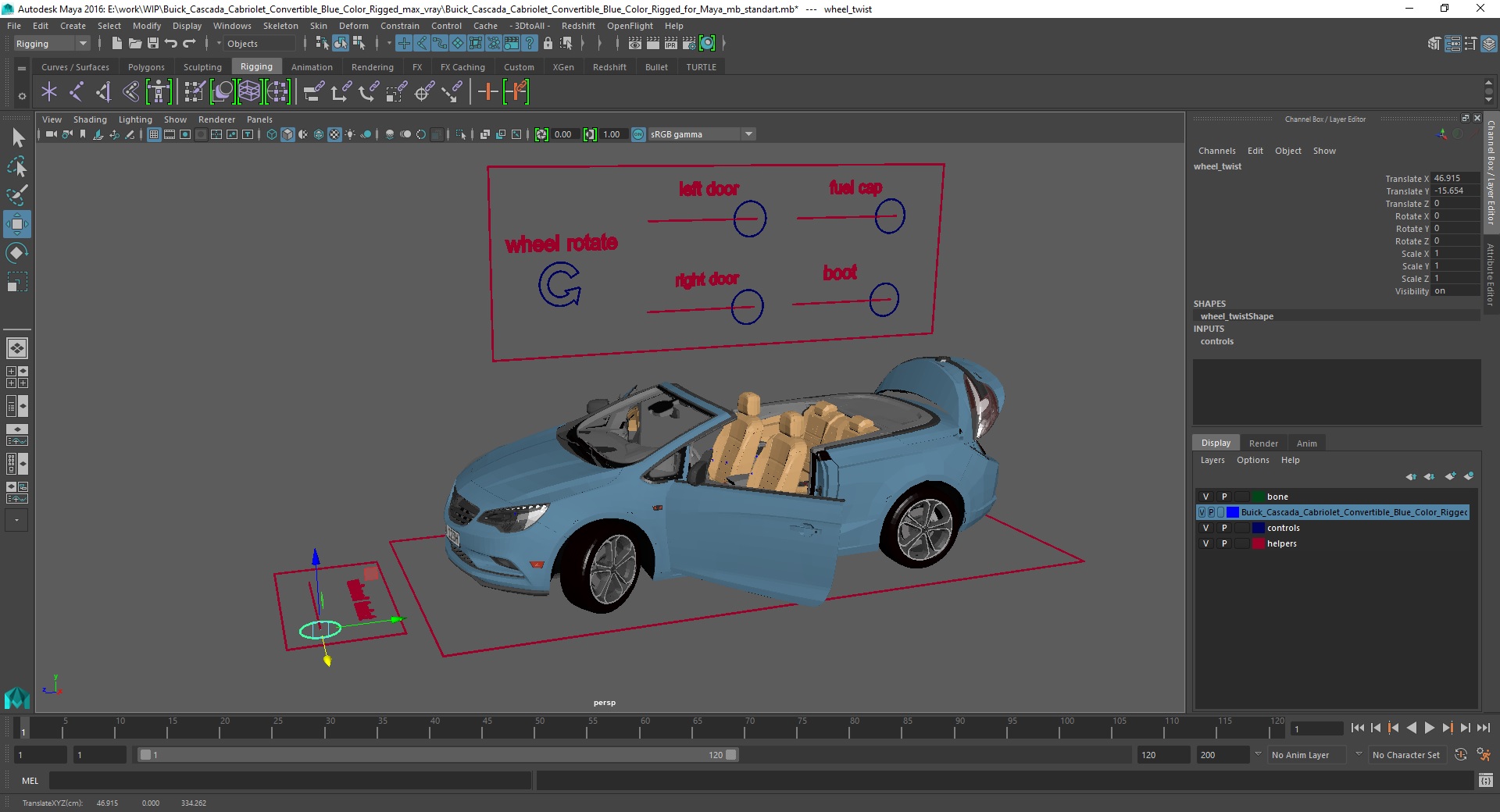Open the Channels menu in Channel Box

click(x=1216, y=151)
